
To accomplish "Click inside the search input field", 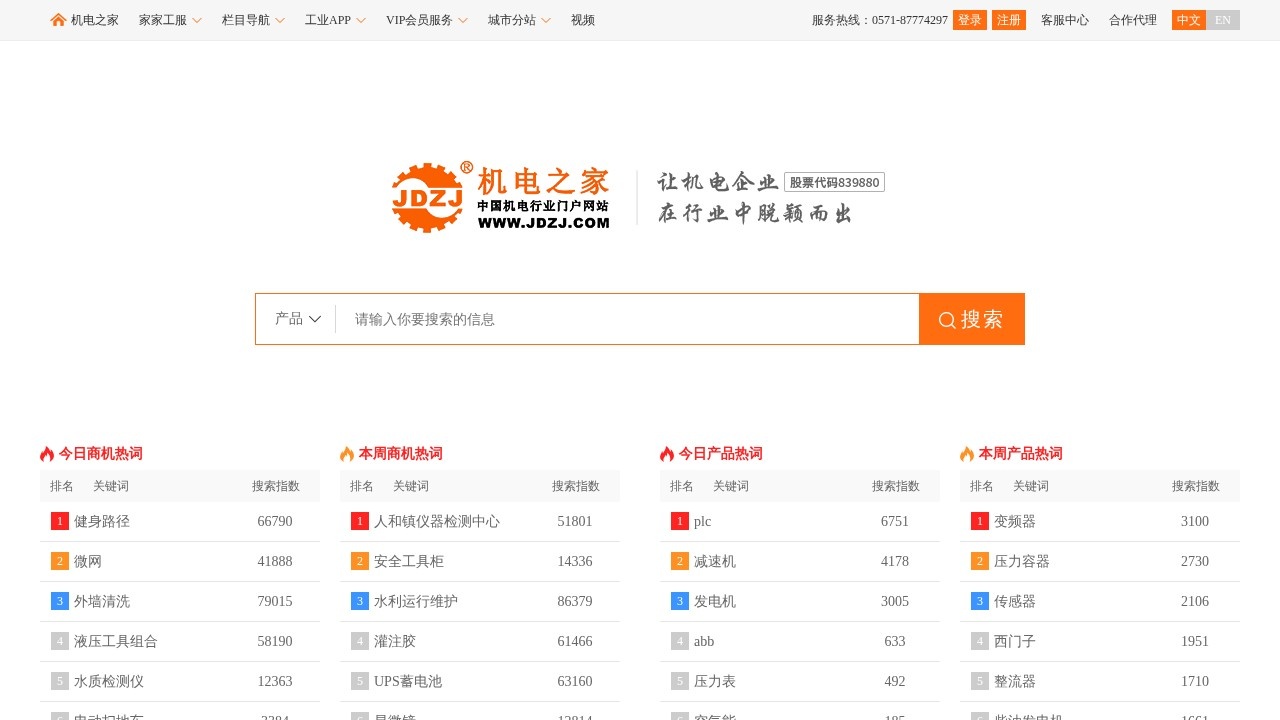I will (600, 318).
